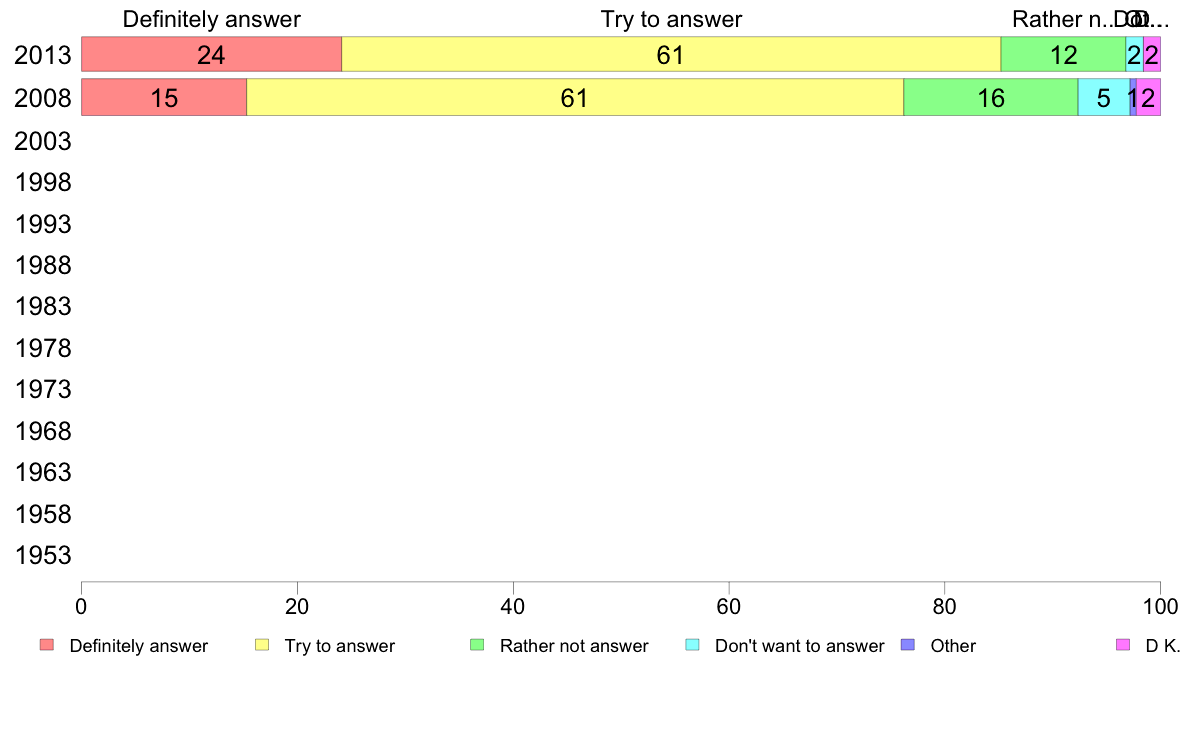
Task: Click the 2003 year label
Action: (42, 141)
